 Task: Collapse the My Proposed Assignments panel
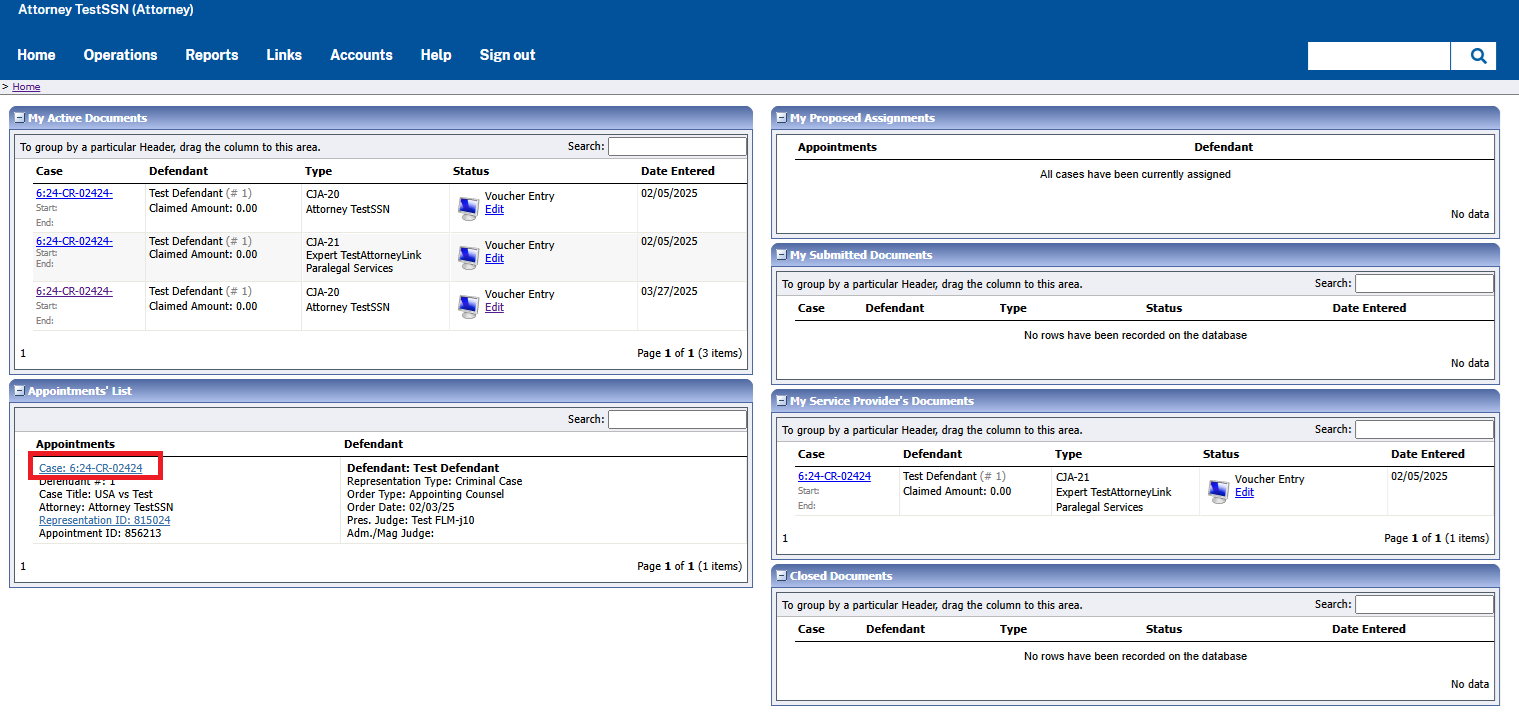tap(782, 118)
